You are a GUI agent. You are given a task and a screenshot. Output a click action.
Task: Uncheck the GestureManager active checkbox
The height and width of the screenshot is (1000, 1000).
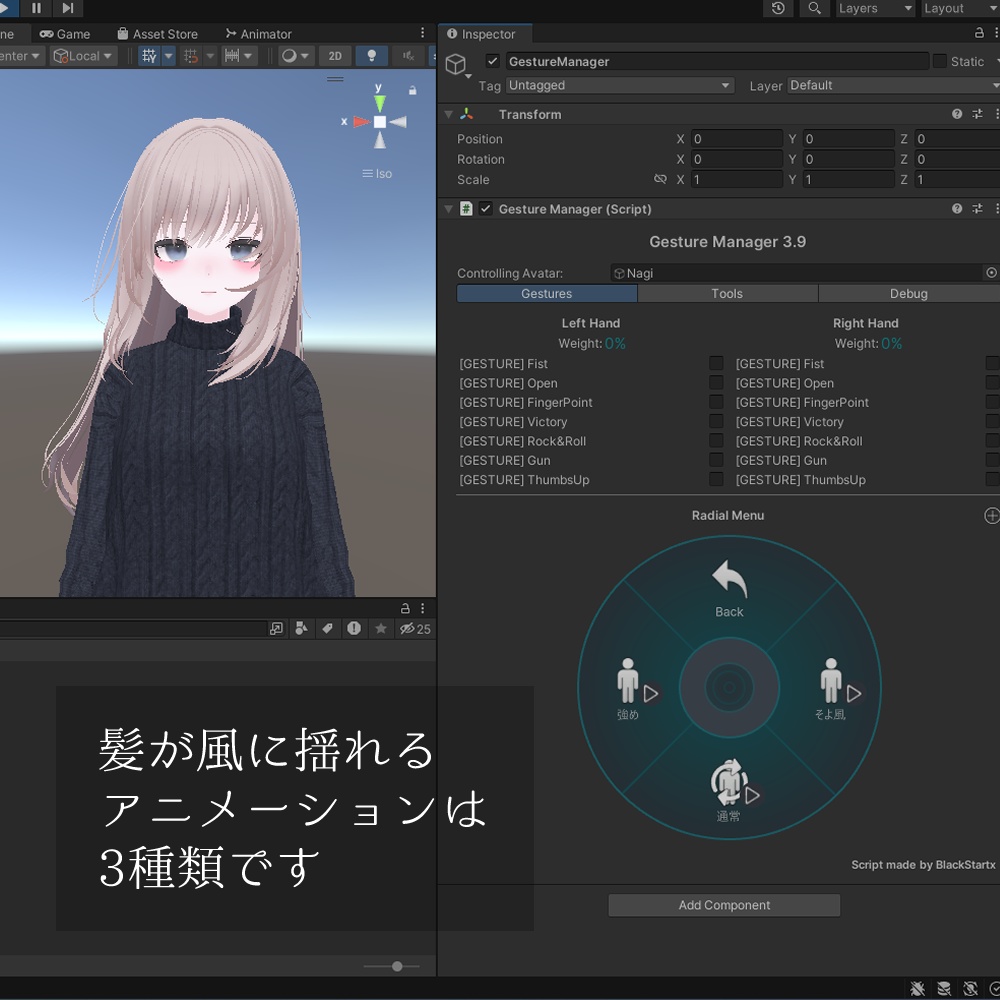click(x=492, y=61)
